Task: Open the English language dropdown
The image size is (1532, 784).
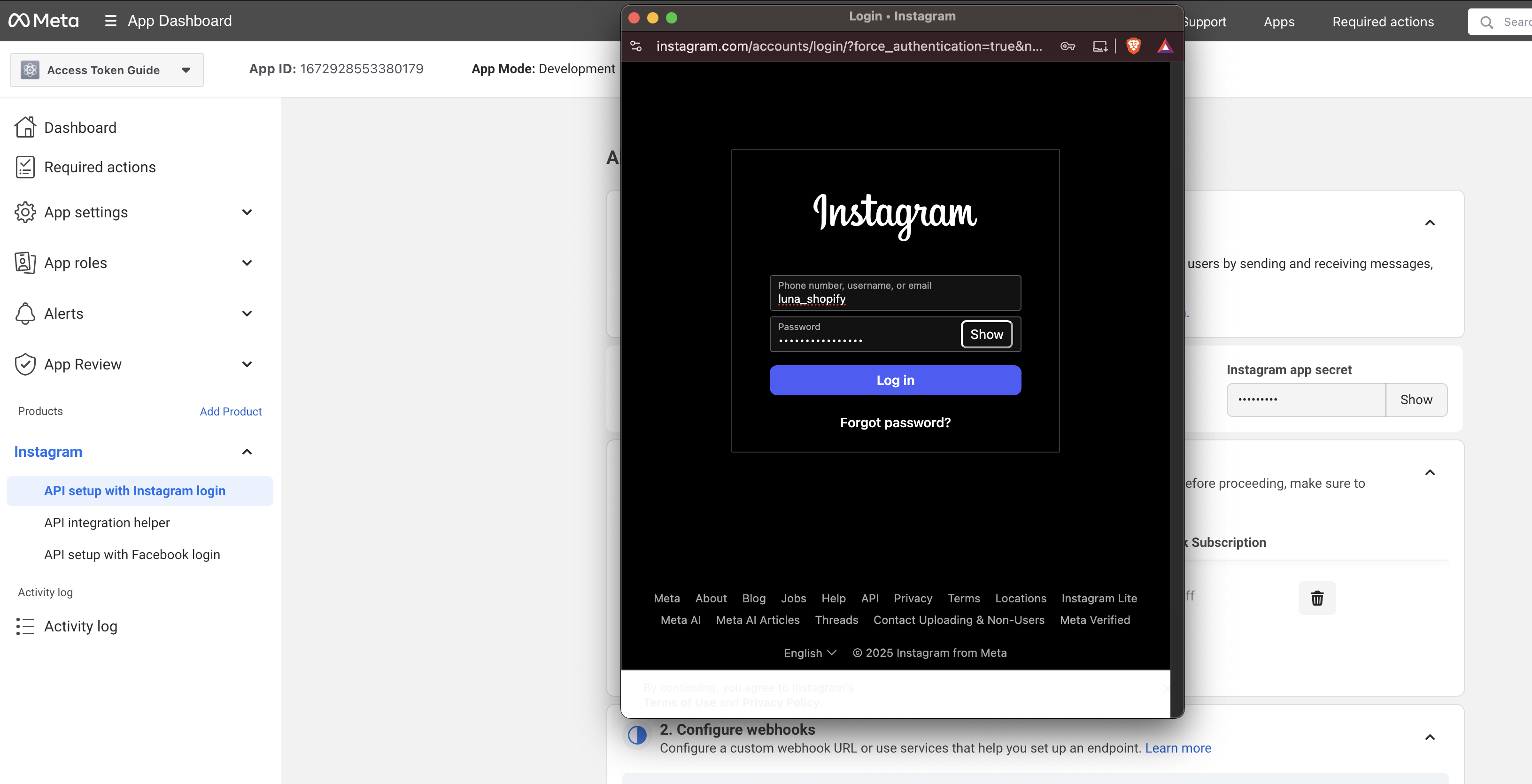Action: (809, 653)
